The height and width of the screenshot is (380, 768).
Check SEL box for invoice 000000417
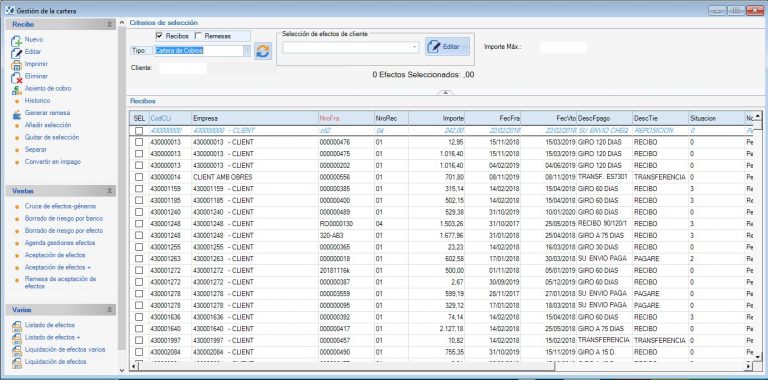[x=139, y=329]
